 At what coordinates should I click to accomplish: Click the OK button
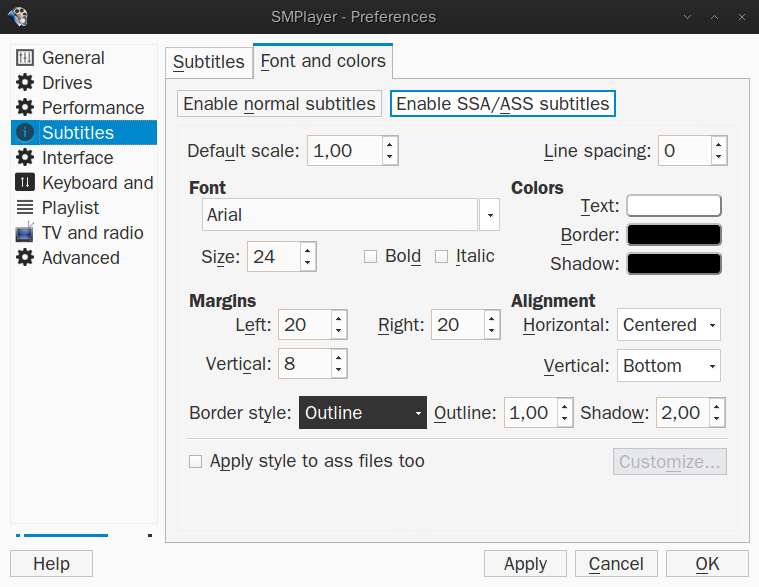tap(707, 564)
